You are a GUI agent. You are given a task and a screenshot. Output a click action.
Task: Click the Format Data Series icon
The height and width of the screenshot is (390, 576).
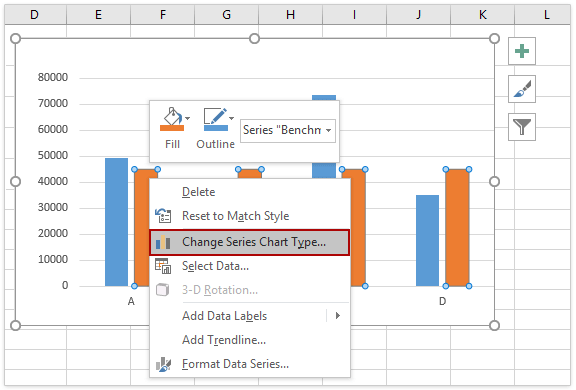coord(163,364)
